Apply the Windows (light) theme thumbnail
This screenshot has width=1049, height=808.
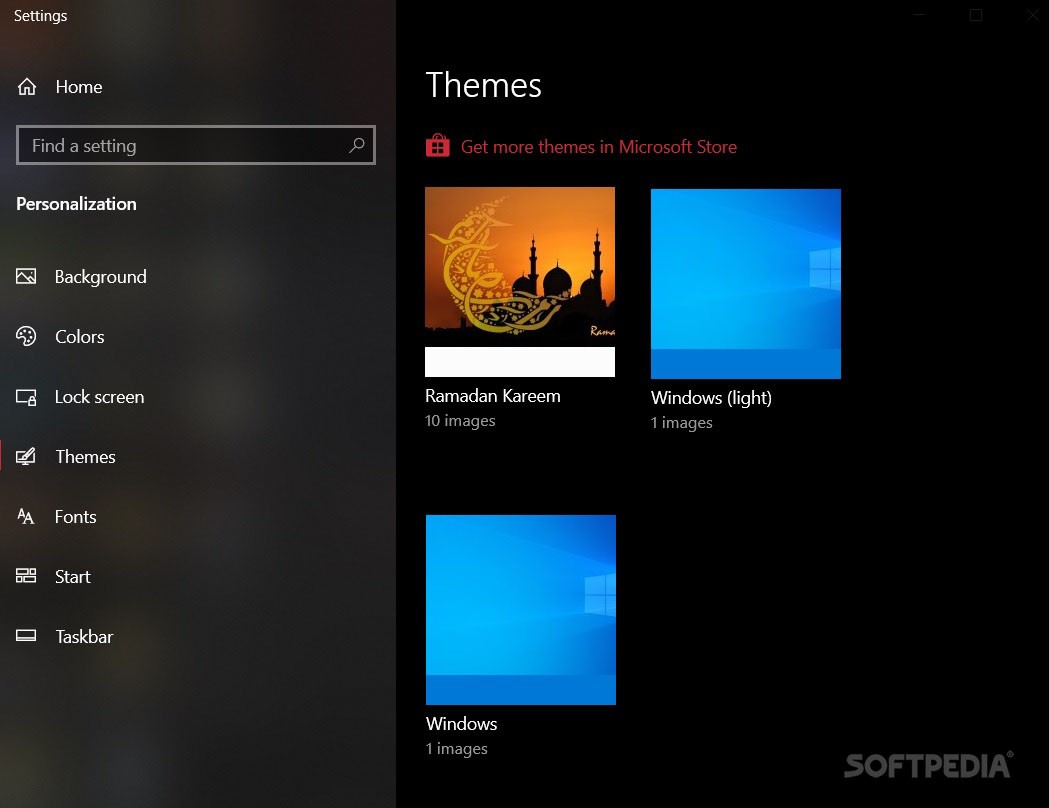[x=746, y=284]
